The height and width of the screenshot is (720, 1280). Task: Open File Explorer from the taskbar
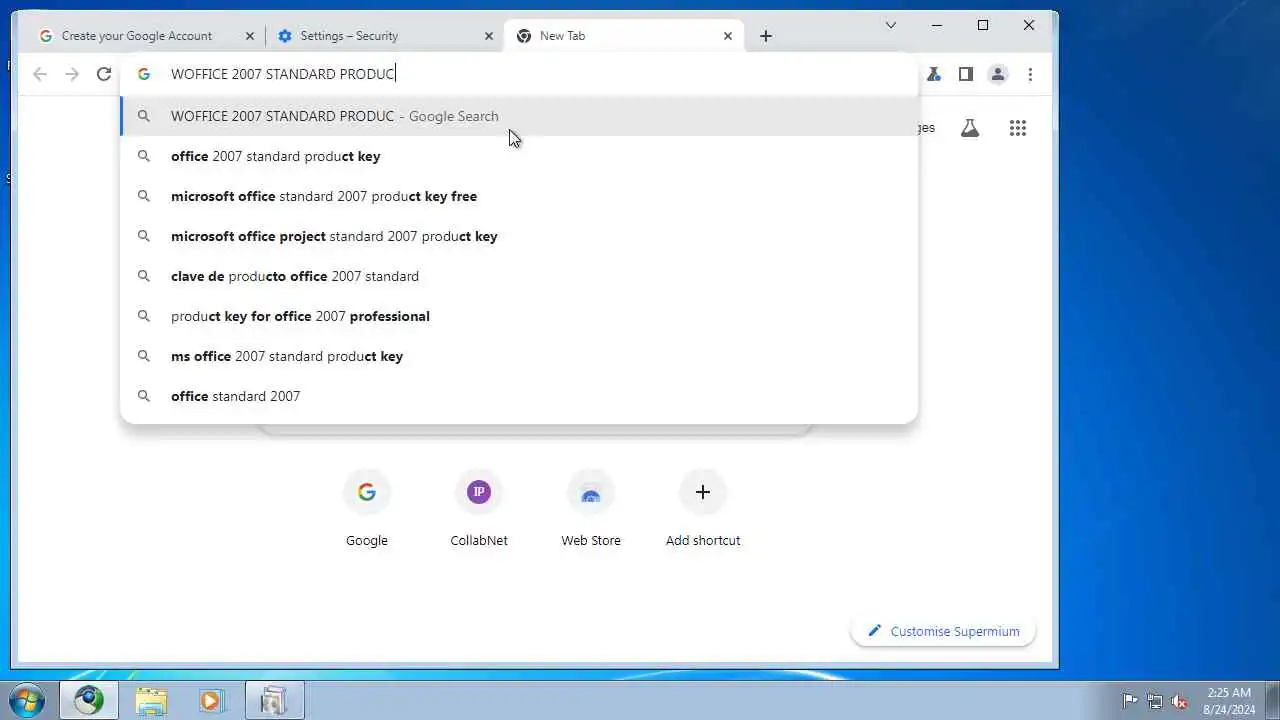pyautogui.click(x=151, y=700)
